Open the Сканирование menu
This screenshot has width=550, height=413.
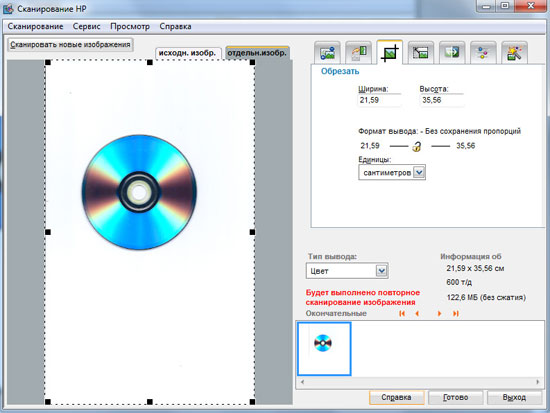click(35, 26)
